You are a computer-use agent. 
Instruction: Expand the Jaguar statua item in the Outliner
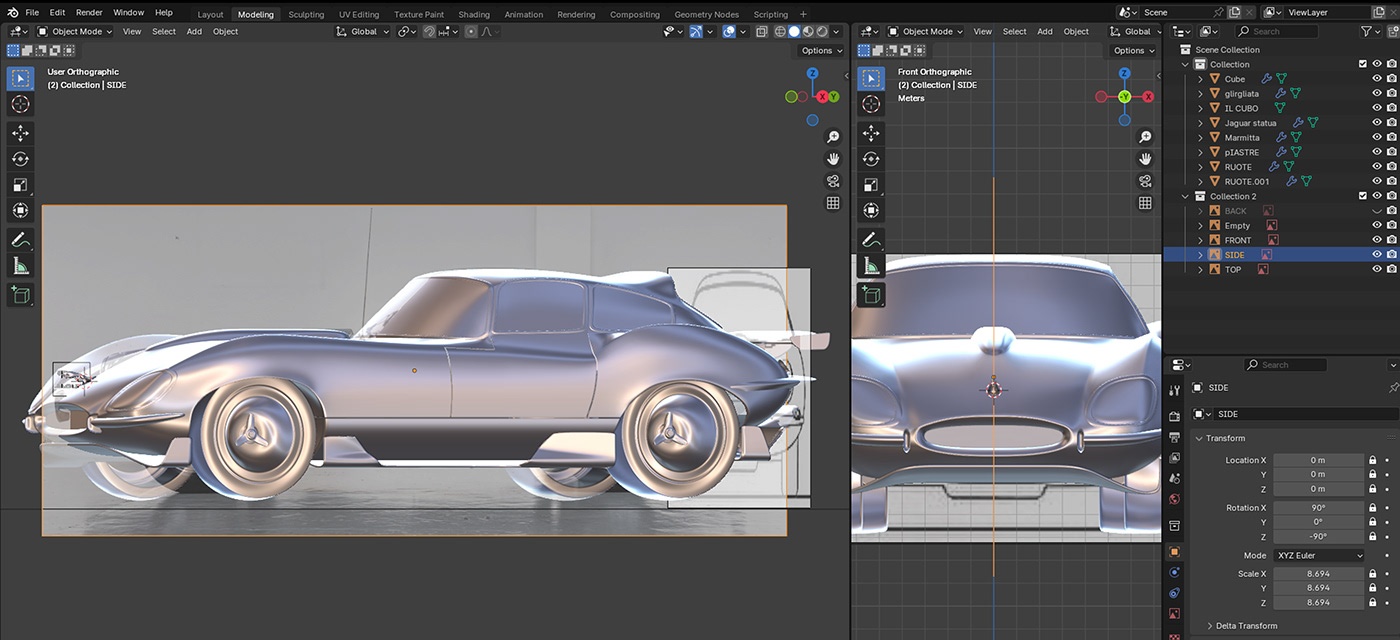pyautogui.click(x=1199, y=122)
